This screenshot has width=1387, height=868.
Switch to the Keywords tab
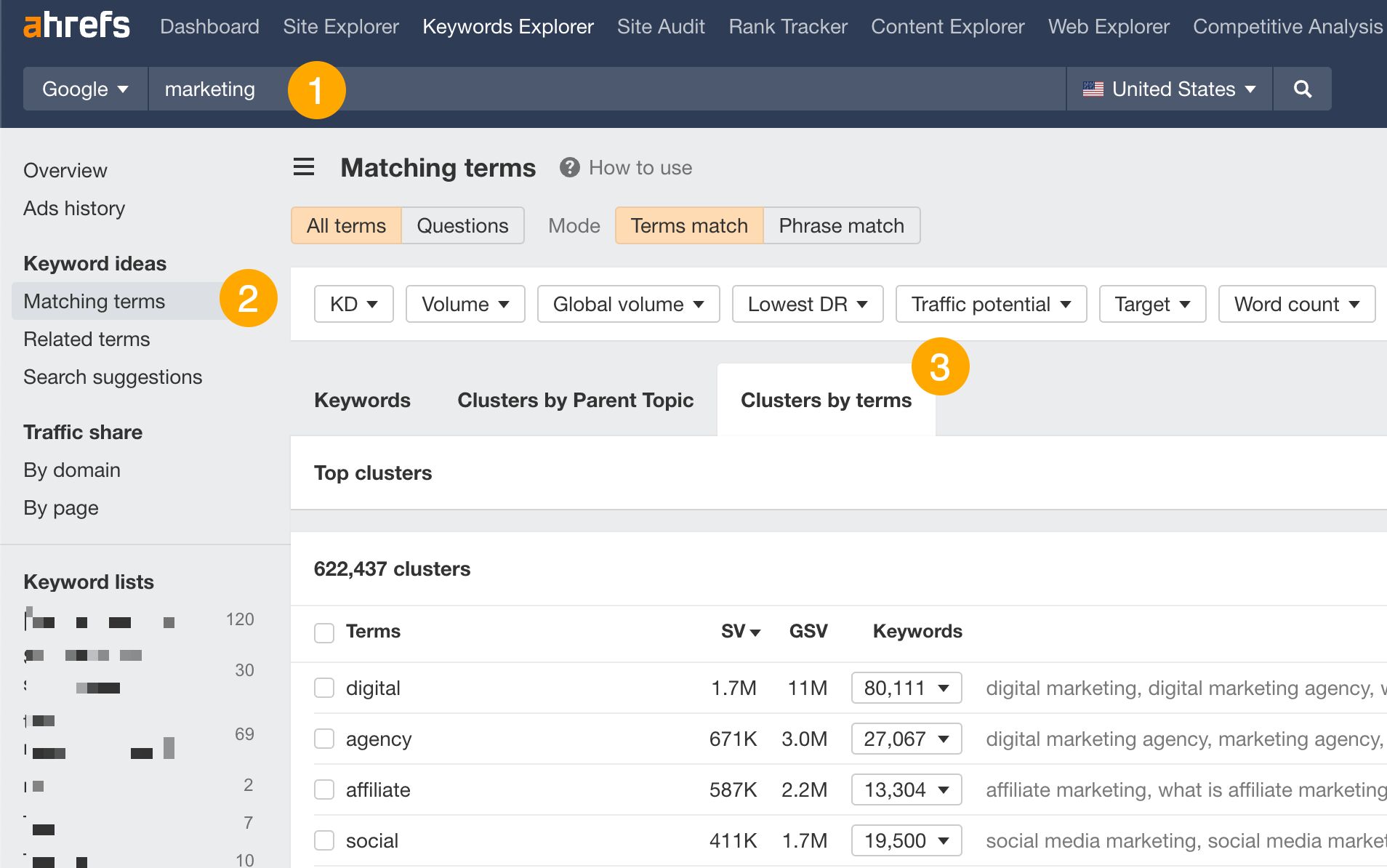[362, 400]
